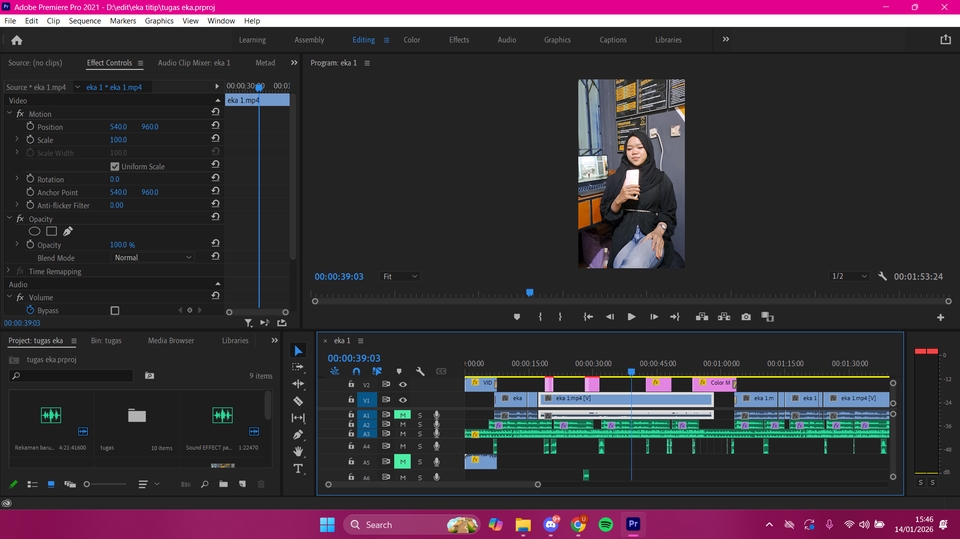
Task: Solo audio track A4
Action: pos(420,447)
